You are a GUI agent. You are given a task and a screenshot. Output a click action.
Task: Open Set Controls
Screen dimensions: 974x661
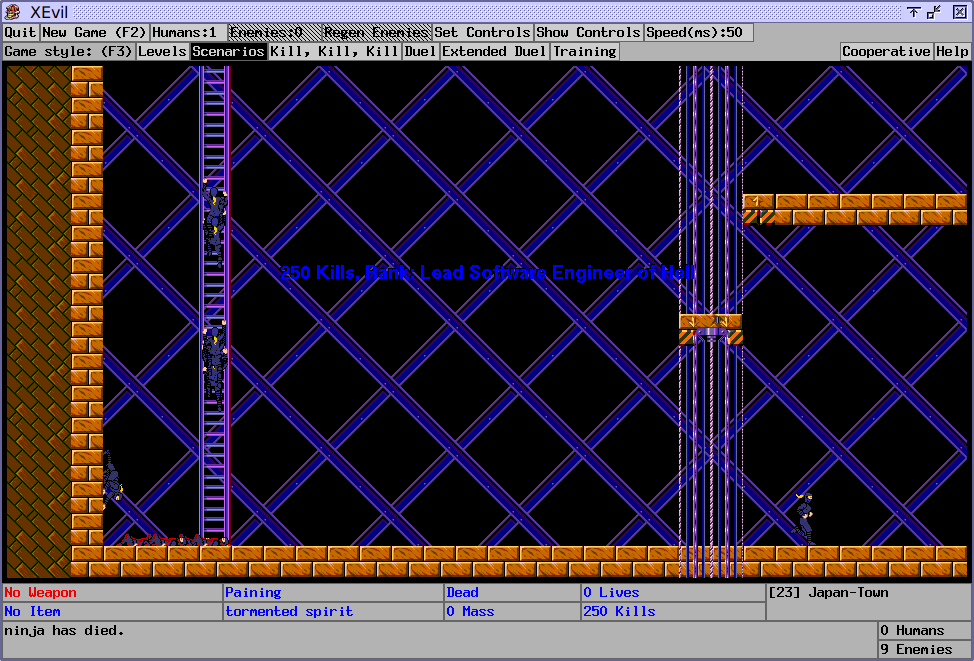482,32
